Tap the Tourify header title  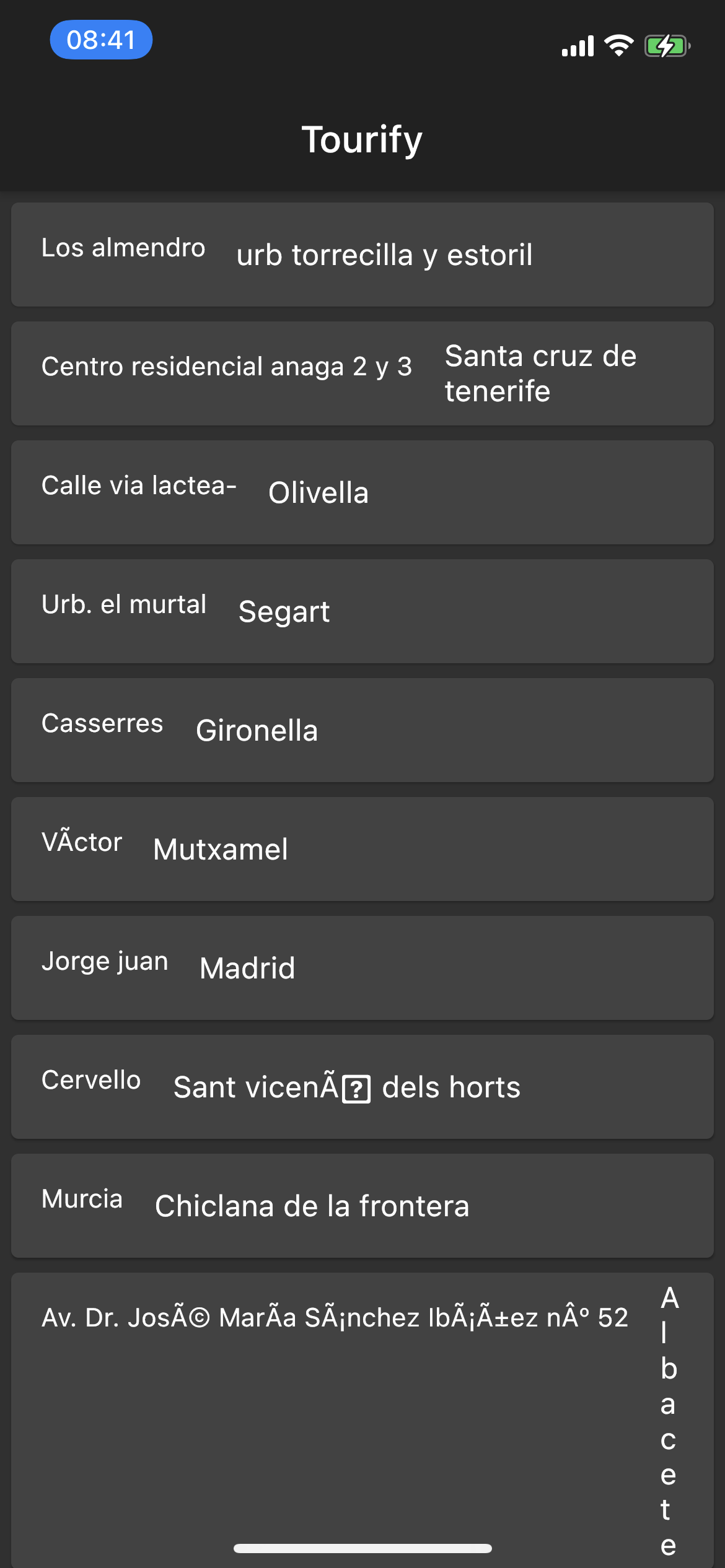click(362, 139)
